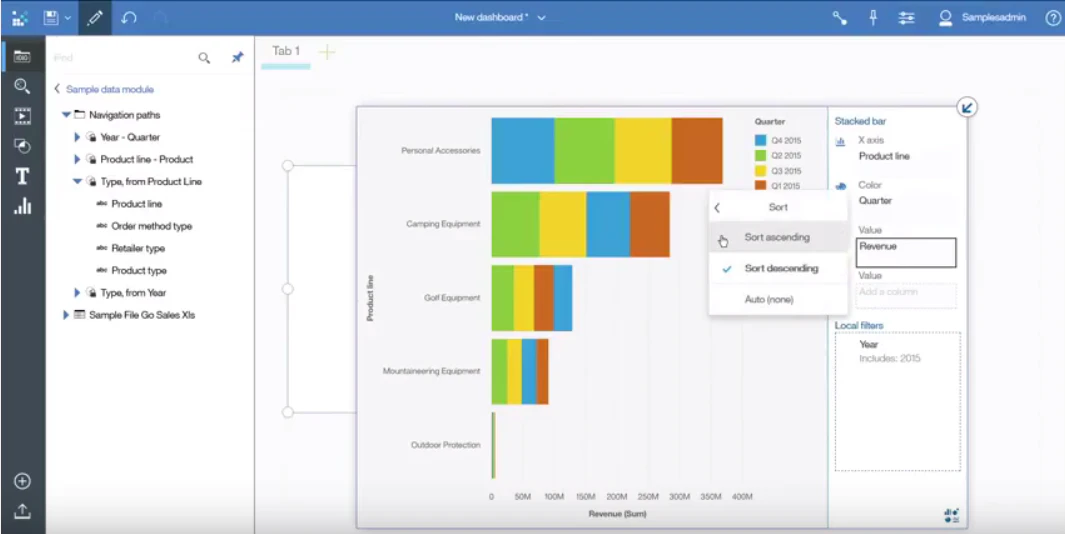Image resolution: width=1065 pixels, height=534 pixels.
Task: Open the Shapes panel icon
Action: coord(22,146)
